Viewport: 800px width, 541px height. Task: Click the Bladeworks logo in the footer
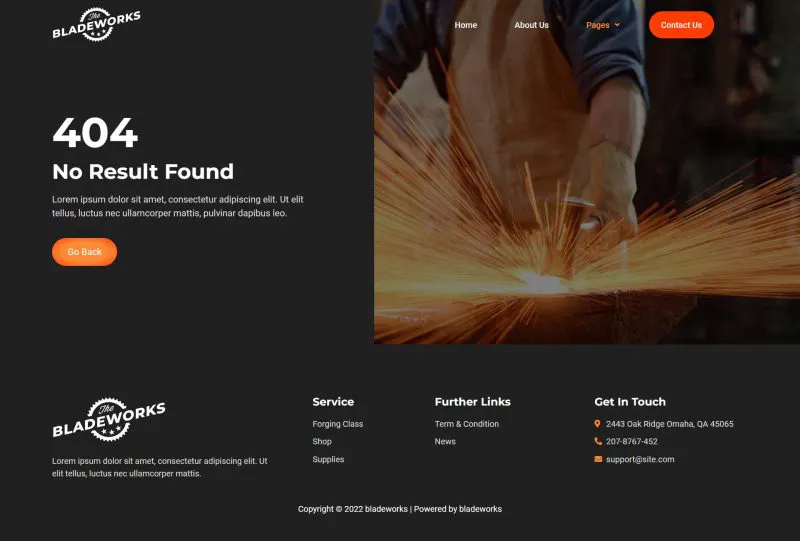click(x=109, y=420)
